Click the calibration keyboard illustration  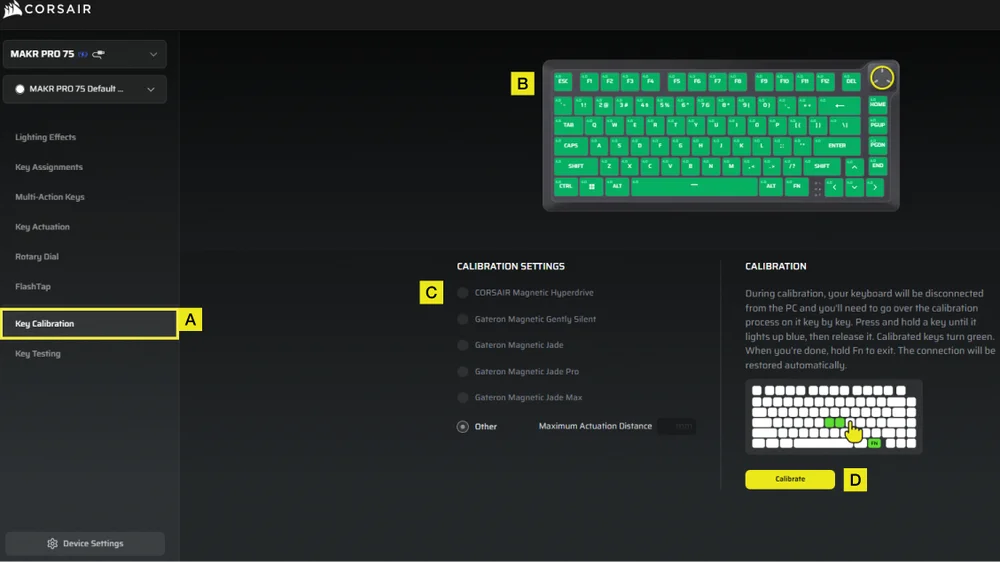coord(834,417)
